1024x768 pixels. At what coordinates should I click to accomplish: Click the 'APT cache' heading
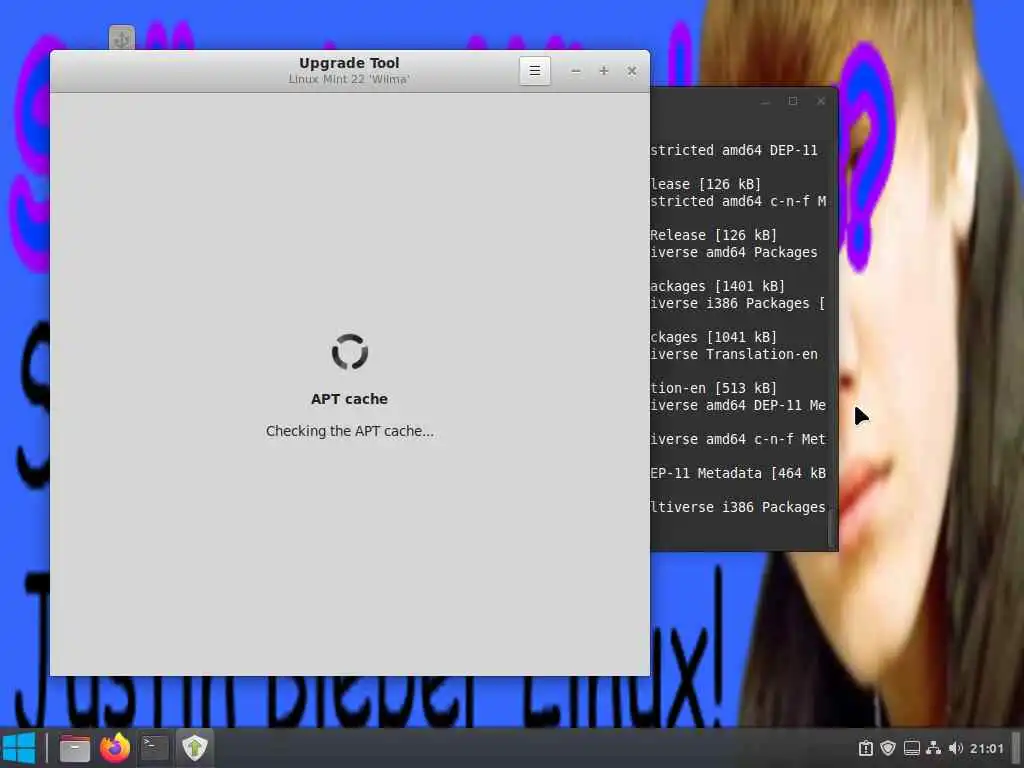click(x=349, y=399)
